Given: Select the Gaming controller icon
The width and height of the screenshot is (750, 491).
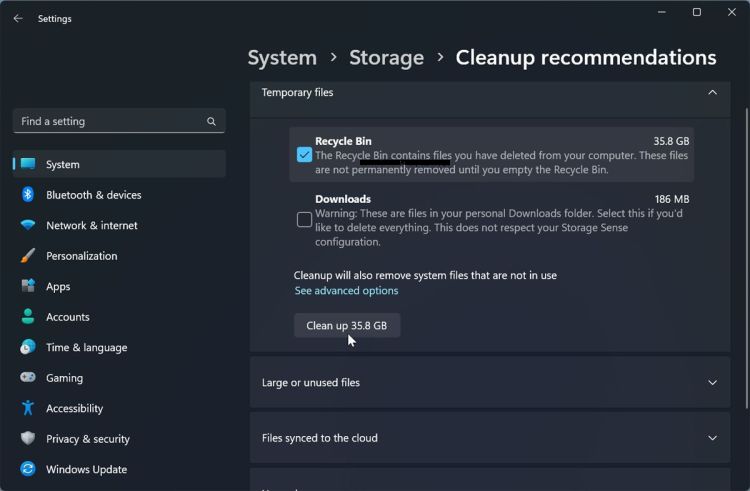Looking at the screenshot, I should pyautogui.click(x=28, y=378).
